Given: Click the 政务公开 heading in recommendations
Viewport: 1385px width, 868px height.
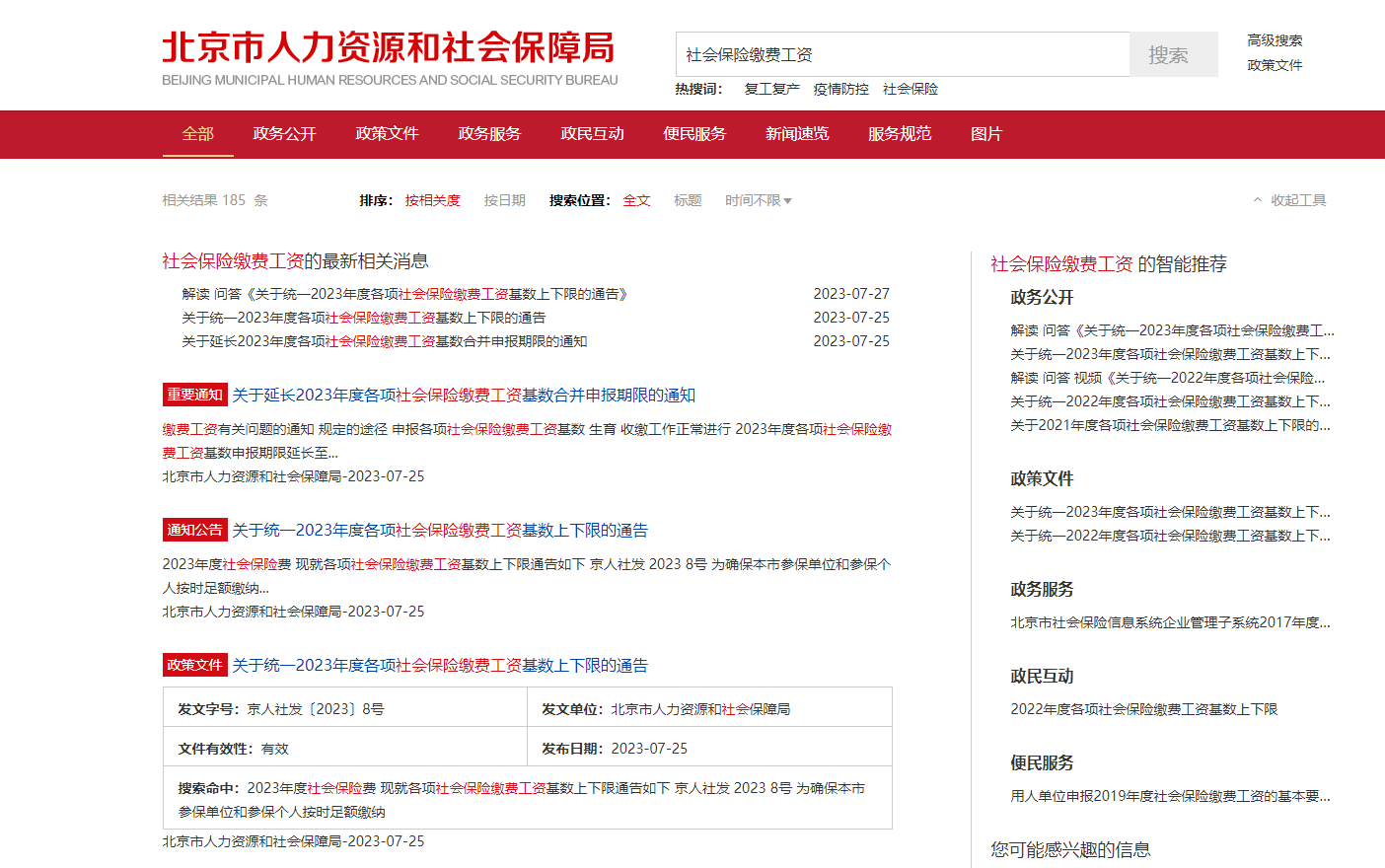Looking at the screenshot, I should (1042, 298).
